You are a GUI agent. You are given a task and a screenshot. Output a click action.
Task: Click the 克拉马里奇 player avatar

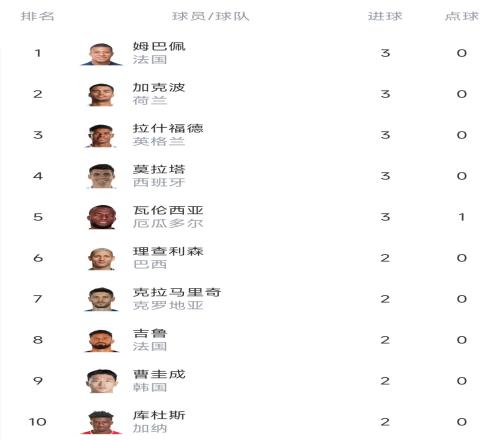point(102,300)
